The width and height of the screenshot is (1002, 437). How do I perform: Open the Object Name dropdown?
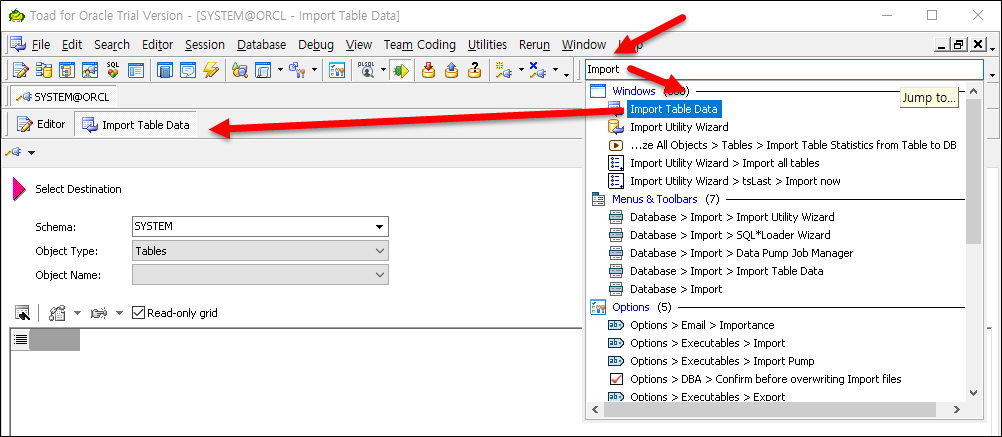(x=380, y=275)
